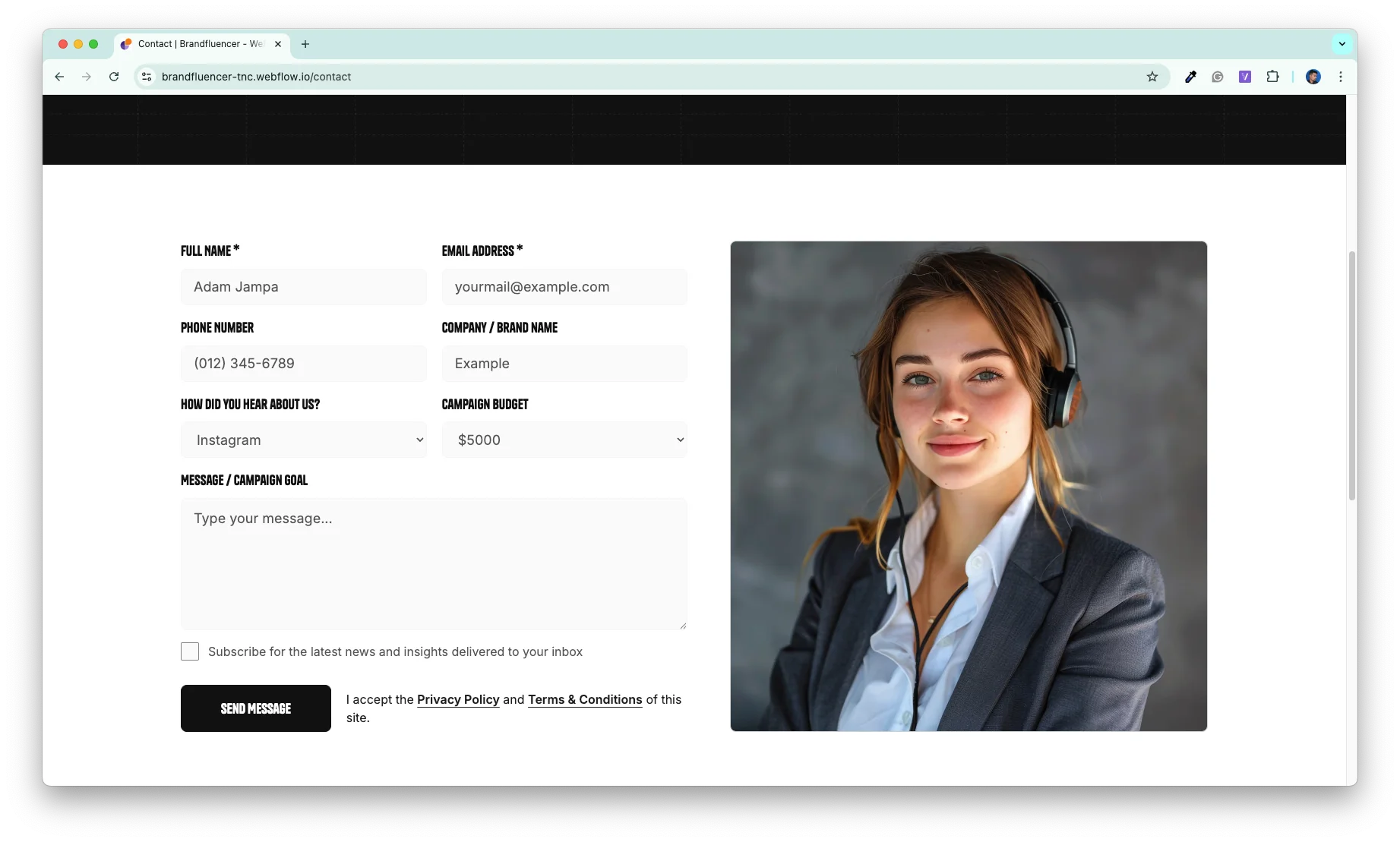
Task: Click inside the Full Name field
Action: coord(303,287)
